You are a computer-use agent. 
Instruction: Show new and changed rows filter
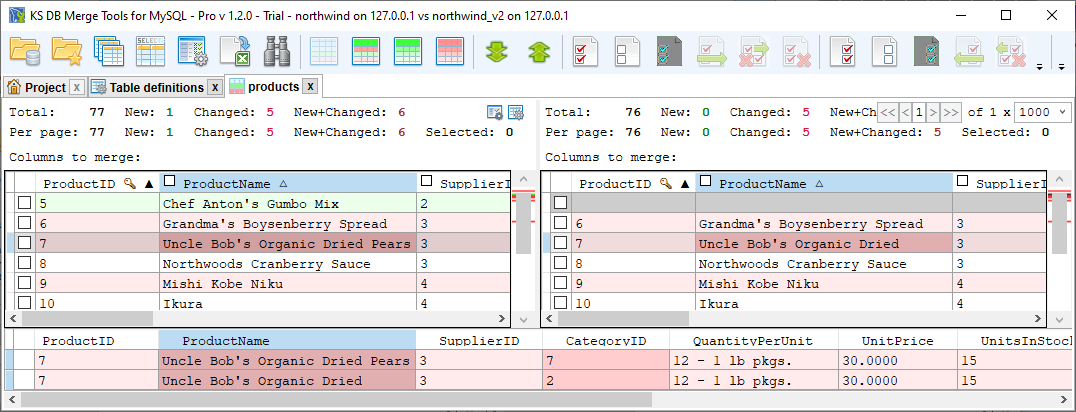point(366,52)
